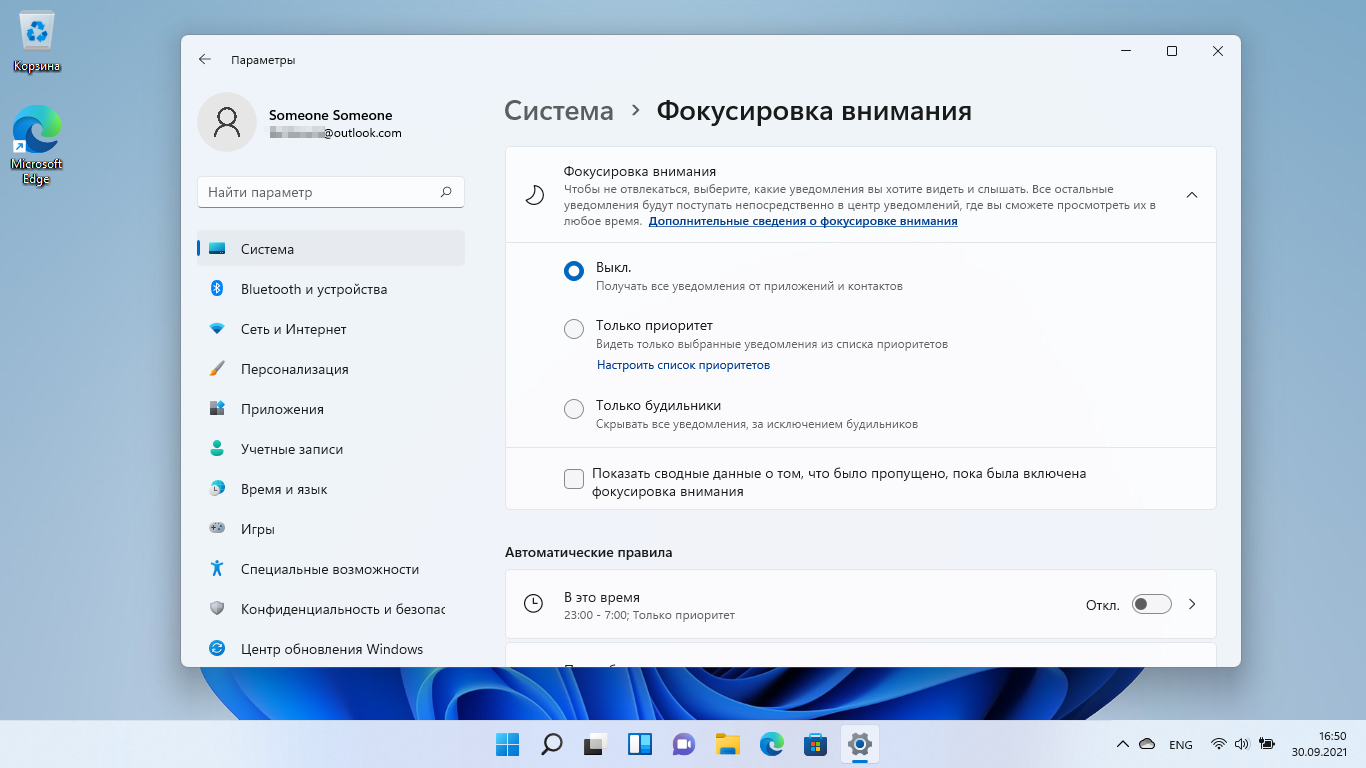Click the moon icon of Фокусировка внимания

coord(534,195)
